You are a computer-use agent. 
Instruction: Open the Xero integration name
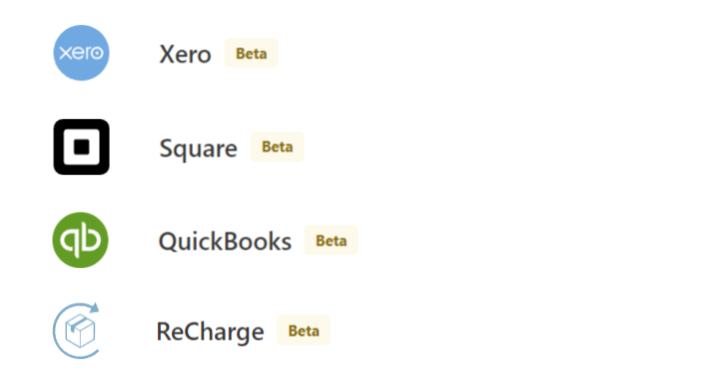click(185, 54)
